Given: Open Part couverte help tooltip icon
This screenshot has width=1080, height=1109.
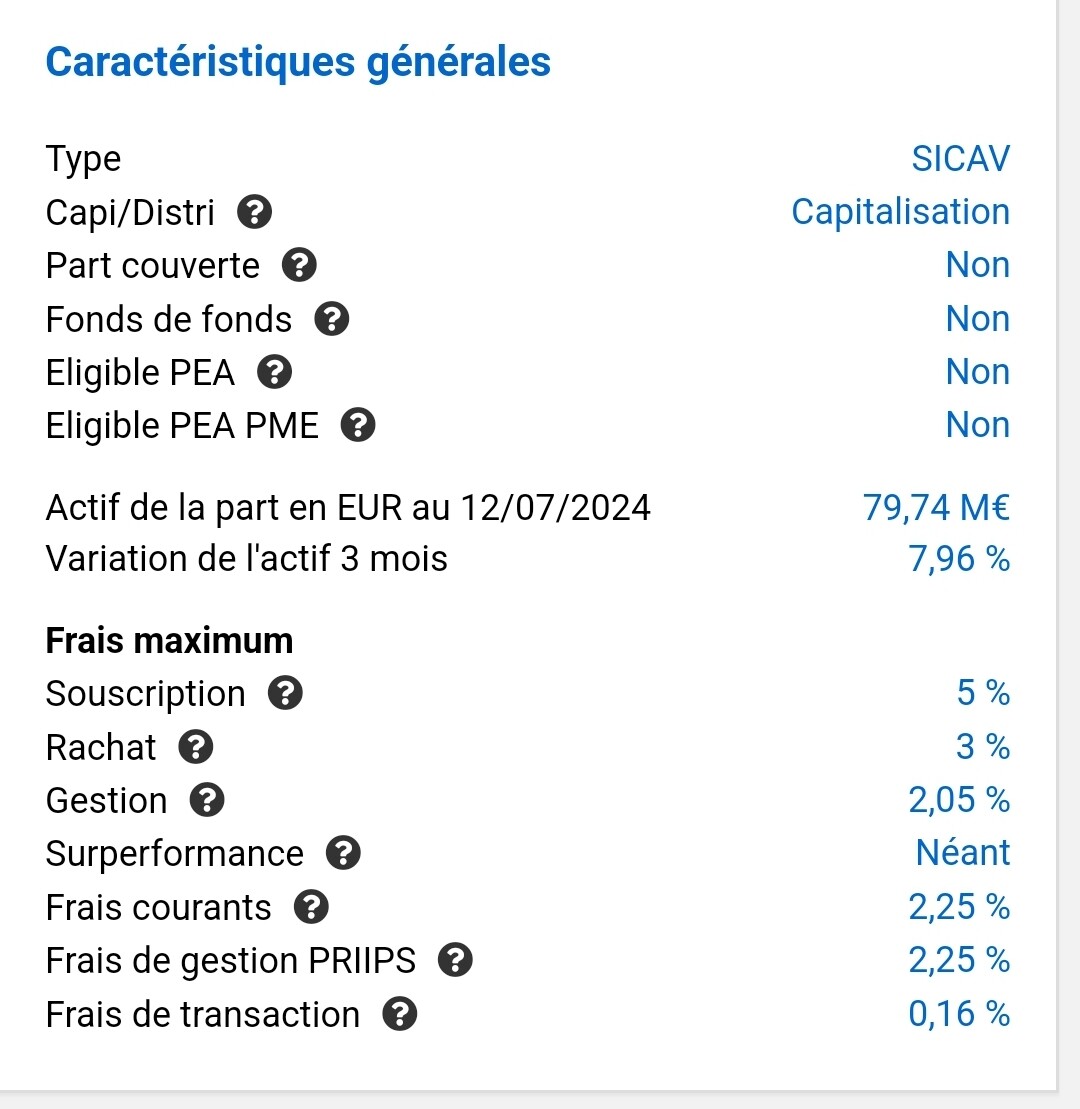Looking at the screenshot, I should pyautogui.click(x=299, y=266).
